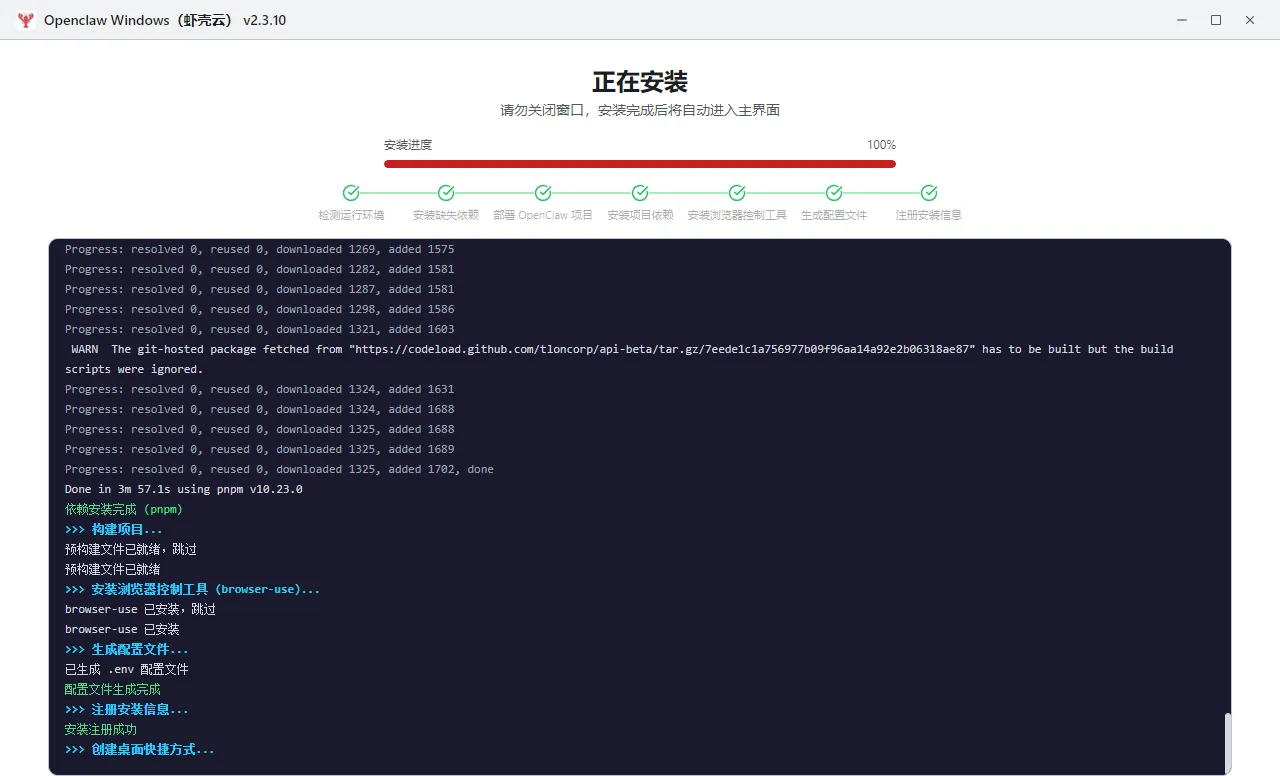The width and height of the screenshot is (1280, 776).
Task: Click log line 'downloaded 1269, added 1575'
Action: tap(260, 249)
